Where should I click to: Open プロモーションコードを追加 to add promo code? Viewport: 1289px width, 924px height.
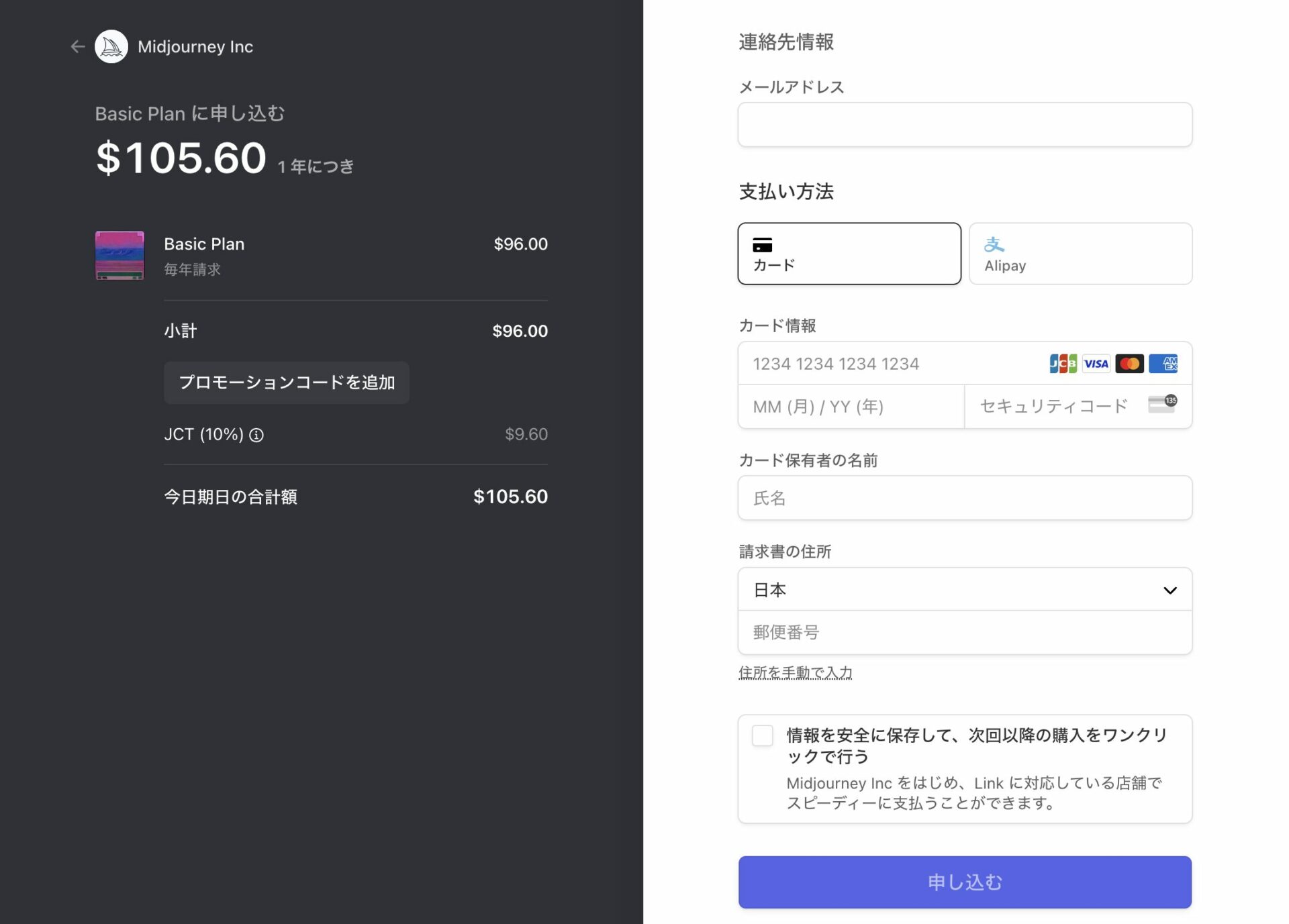click(x=286, y=382)
